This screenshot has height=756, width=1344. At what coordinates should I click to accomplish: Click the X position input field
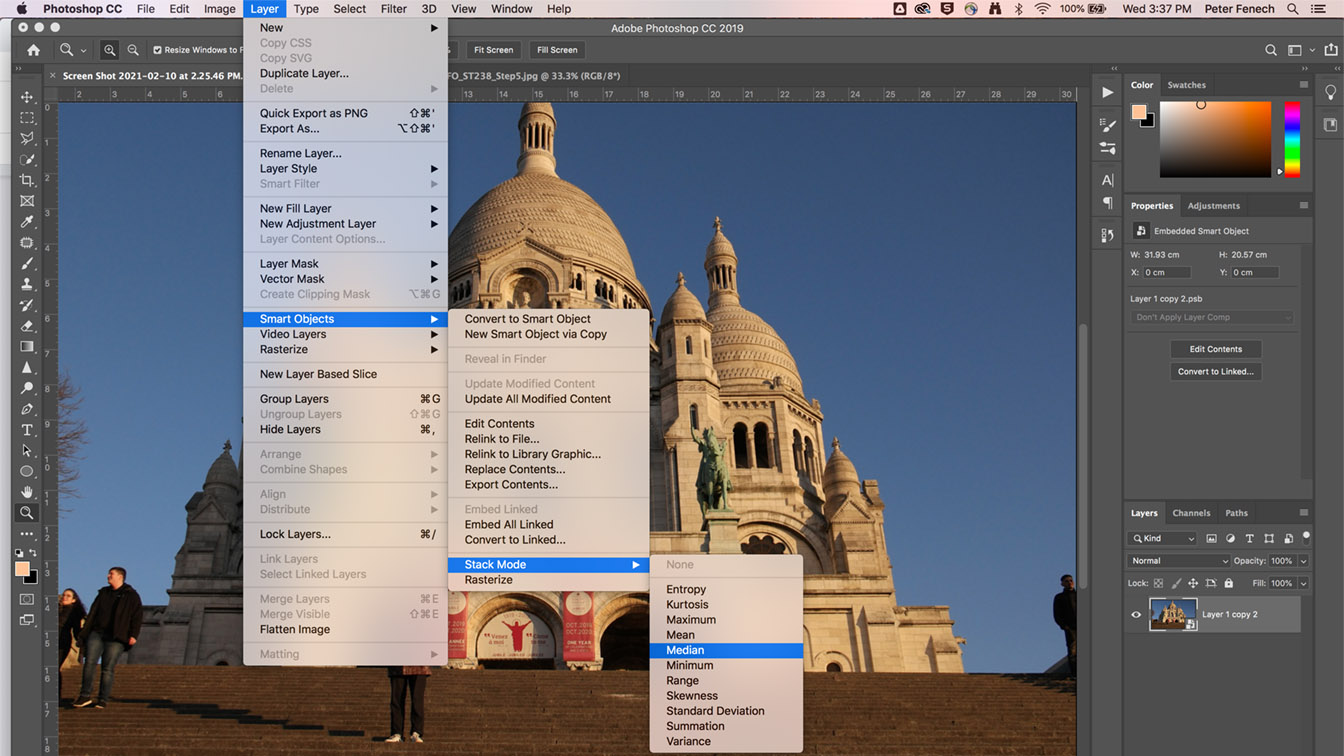click(x=1167, y=272)
